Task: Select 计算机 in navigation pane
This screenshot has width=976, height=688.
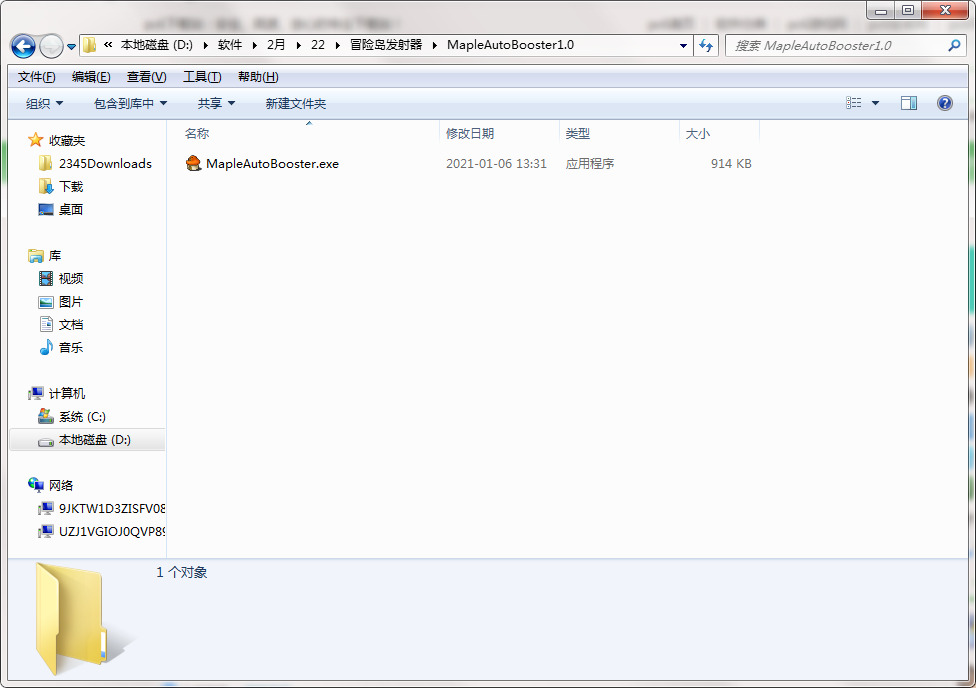Action: click(x=67, y=394)
